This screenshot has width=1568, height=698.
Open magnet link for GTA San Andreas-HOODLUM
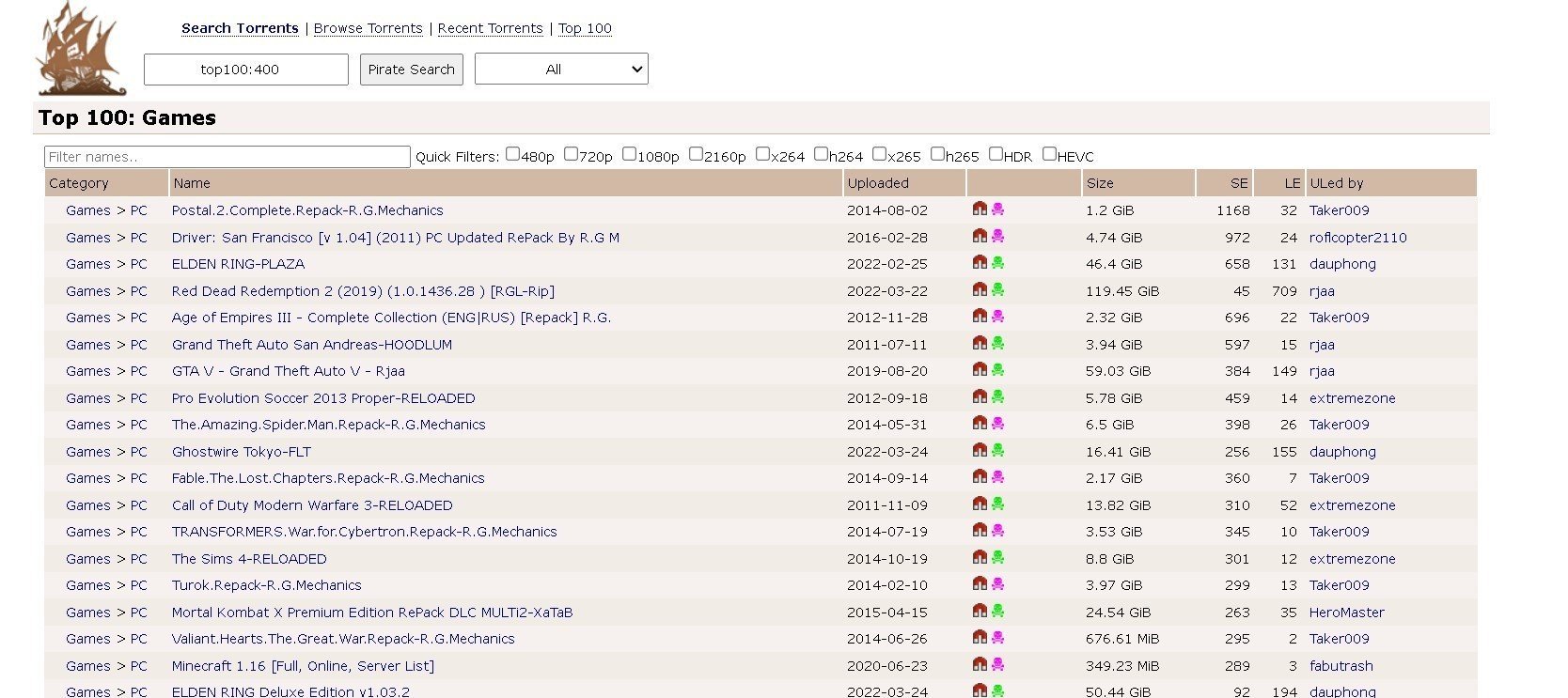pyautogui.click(x=980, y=343)
